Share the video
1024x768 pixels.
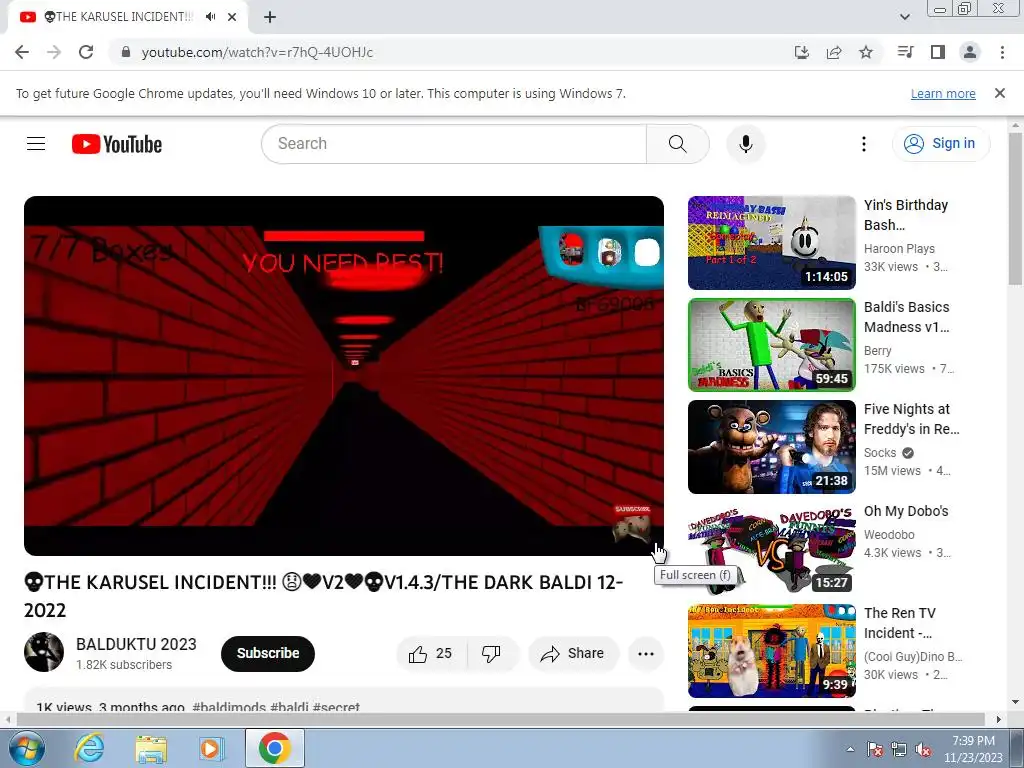(573, 654)
